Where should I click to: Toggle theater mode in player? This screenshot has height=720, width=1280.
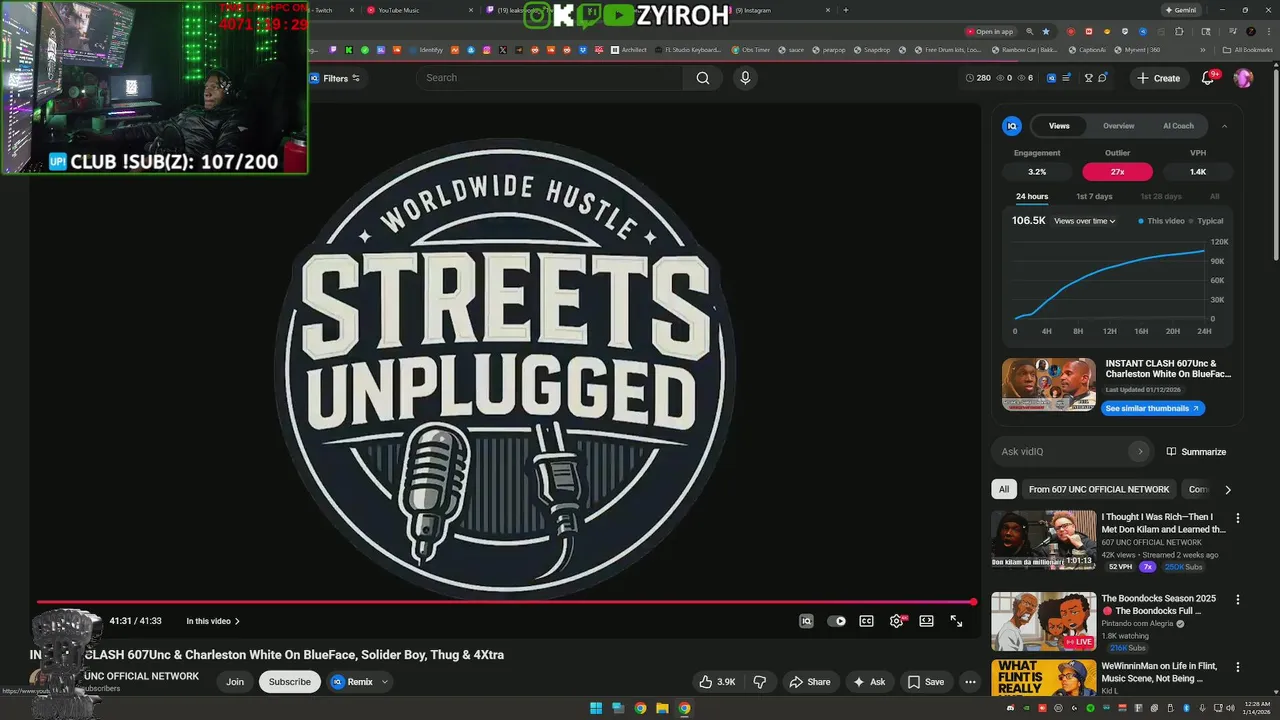coord(926,621)
